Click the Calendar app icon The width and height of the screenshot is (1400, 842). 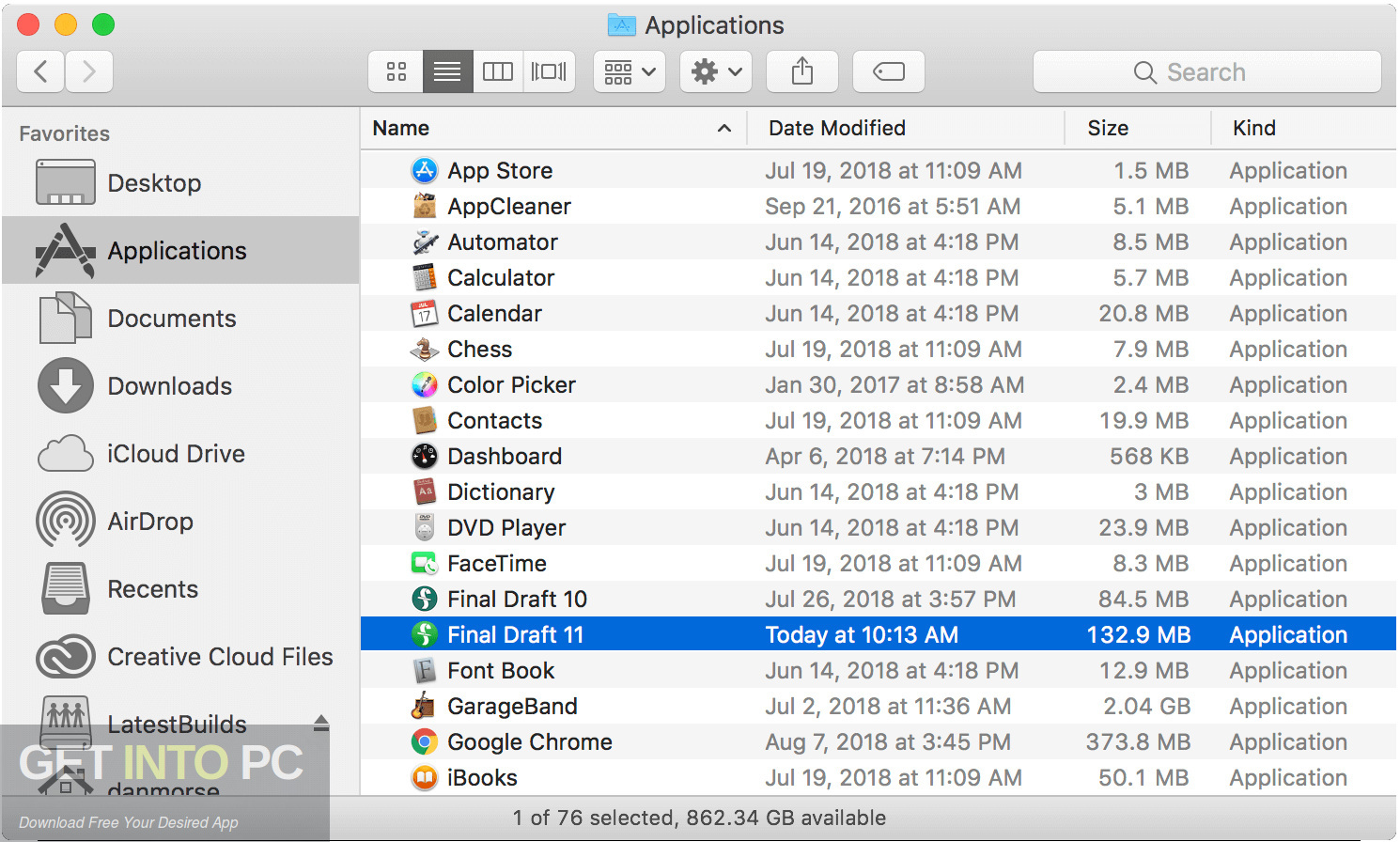click(425, 313)
